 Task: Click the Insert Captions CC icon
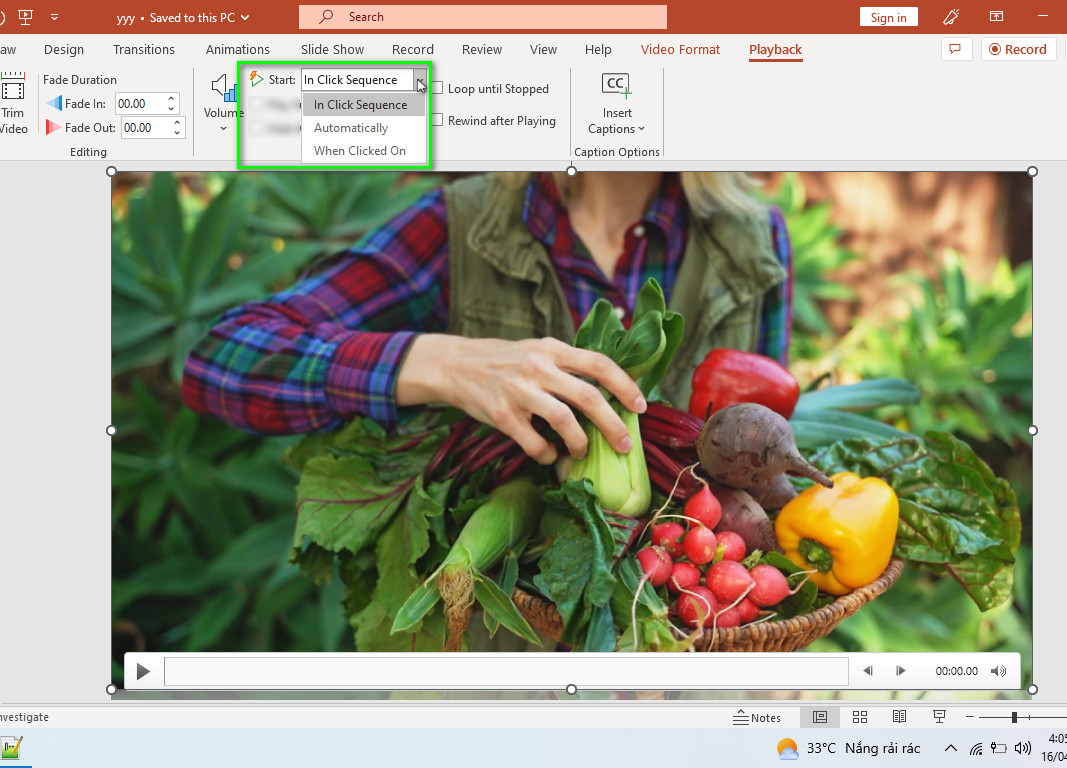(617, 85)
